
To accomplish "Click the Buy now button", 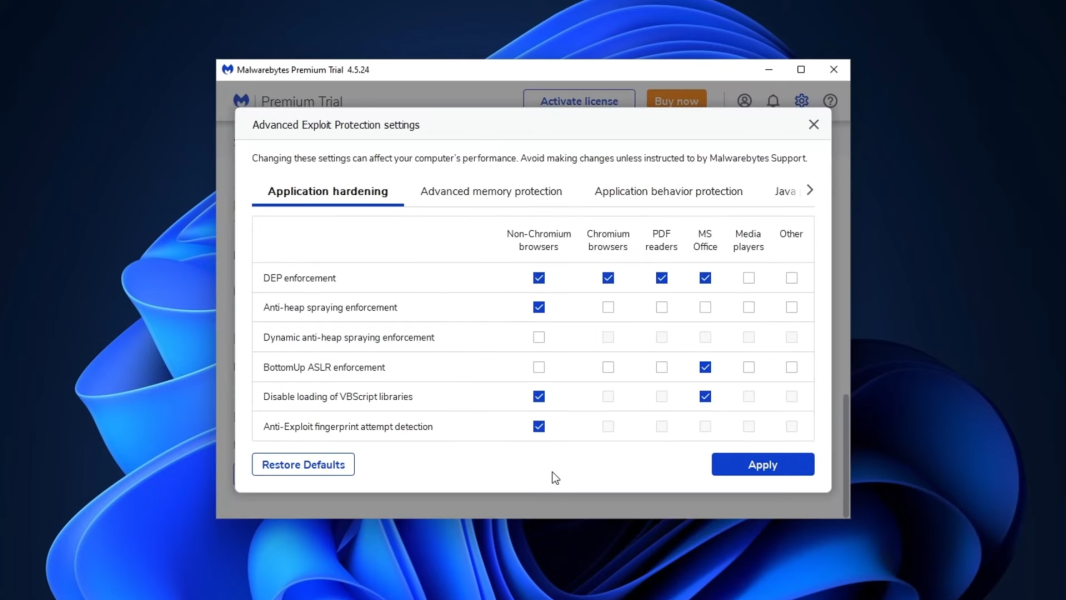I will [x=676, y=101].
